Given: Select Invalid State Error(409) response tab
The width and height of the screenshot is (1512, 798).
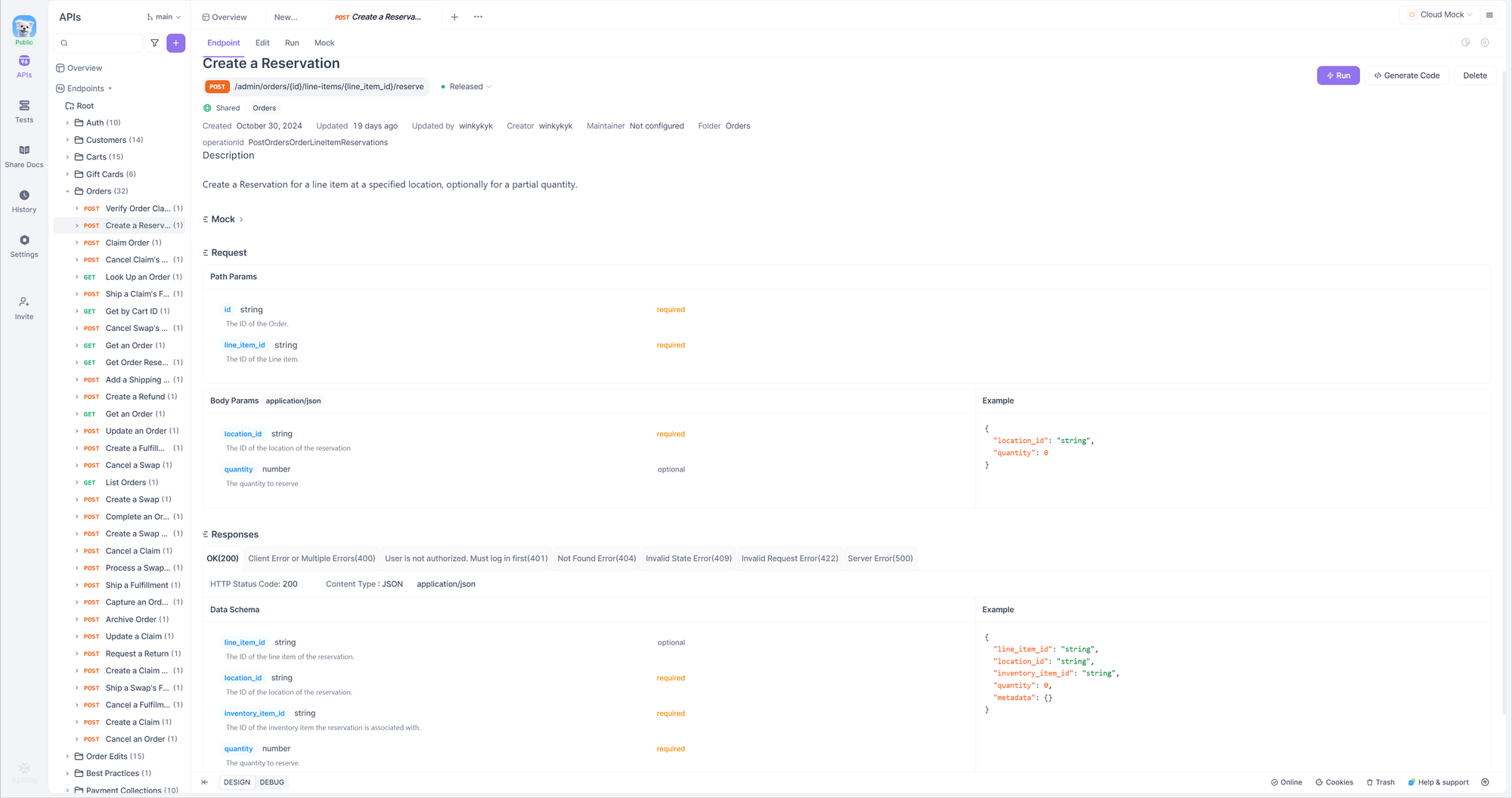Looking at the screenshot, I should click(x=689, y=558).
